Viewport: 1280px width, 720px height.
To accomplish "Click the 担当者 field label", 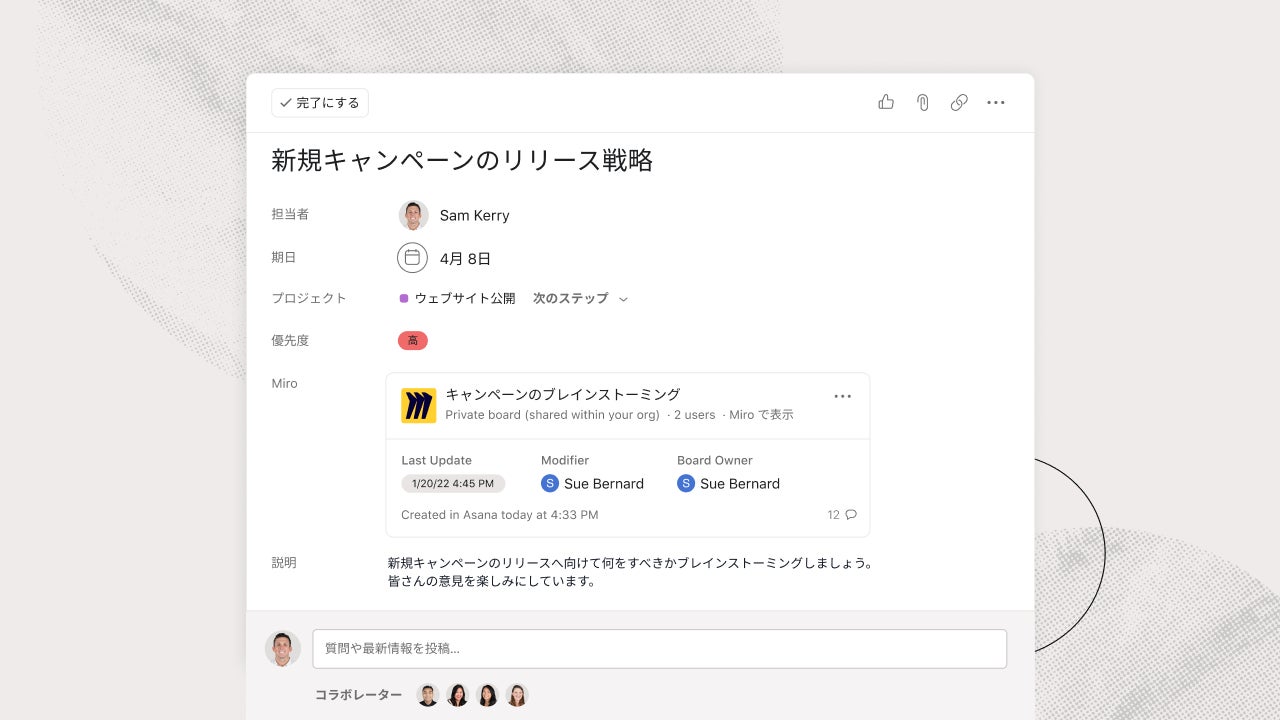I will click(x=290, y=214).
